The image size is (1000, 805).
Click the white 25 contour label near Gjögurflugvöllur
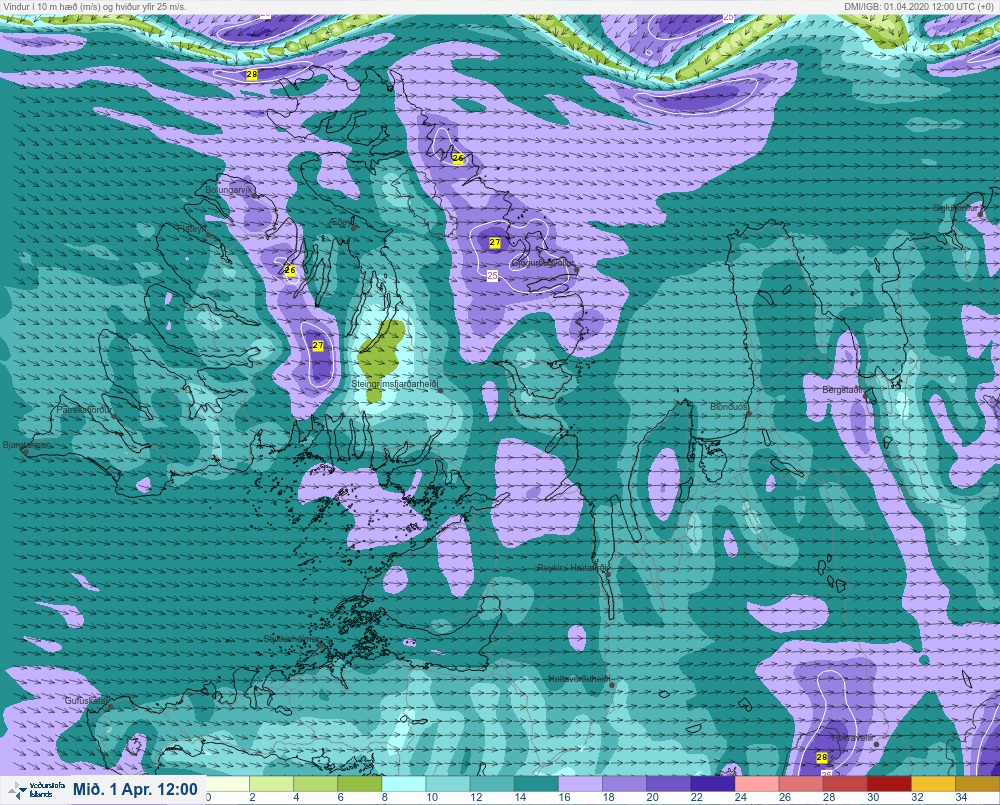(492, 276)
